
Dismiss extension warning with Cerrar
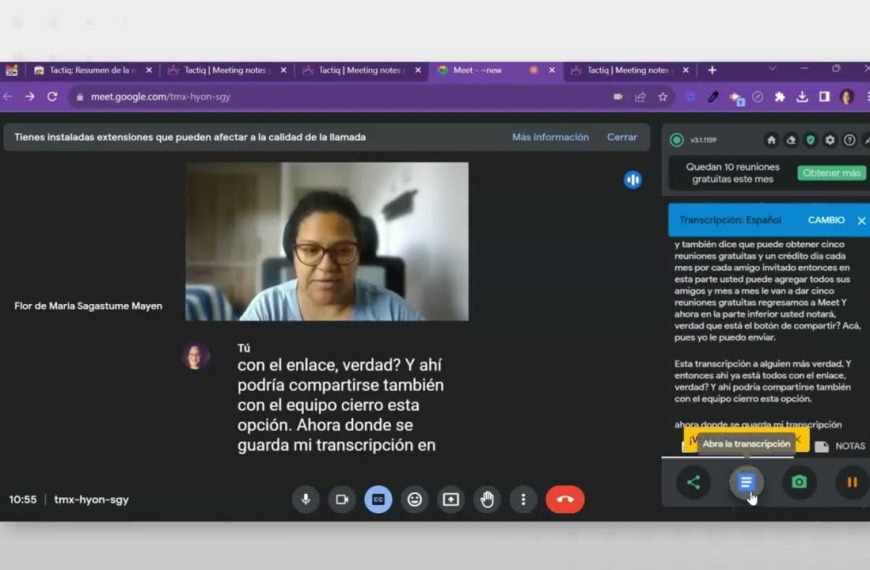click(622, 137)
